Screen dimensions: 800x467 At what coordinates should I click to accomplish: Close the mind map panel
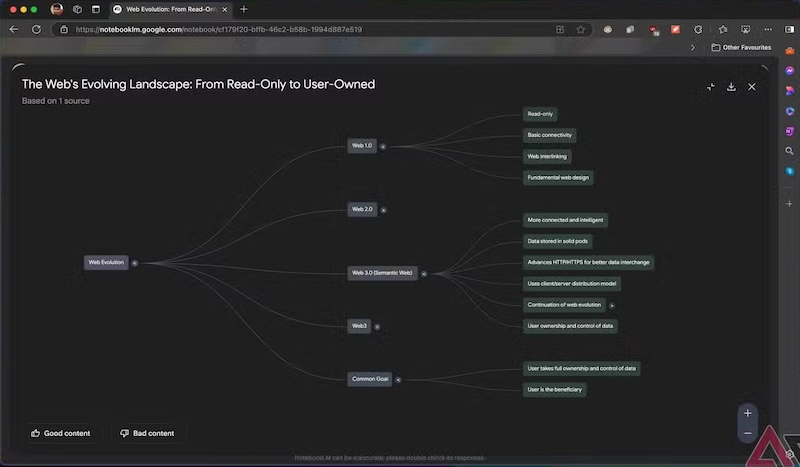point(752,87)
